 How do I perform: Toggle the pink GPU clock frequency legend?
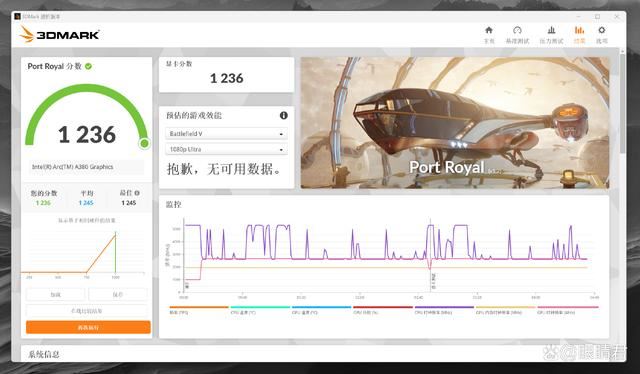[x=568, y=310]
